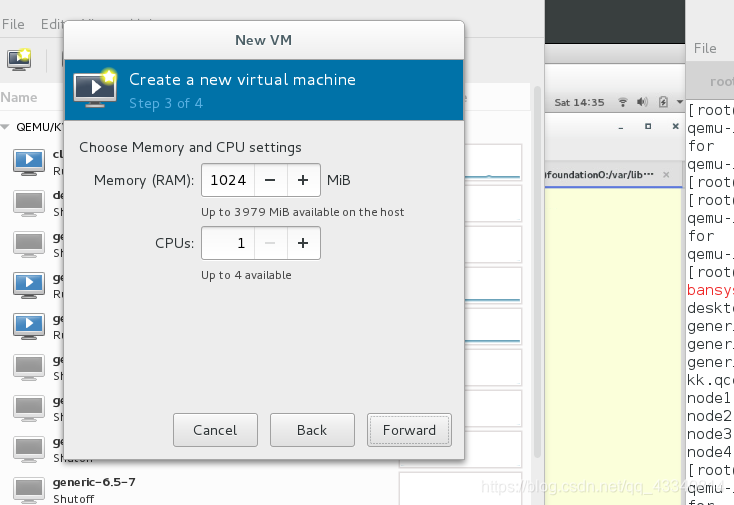Image resolution: width=734 pixels, height=505 pixels.
Task: Open system menu dropdown arrow in top bar
Action: point(679,102)
